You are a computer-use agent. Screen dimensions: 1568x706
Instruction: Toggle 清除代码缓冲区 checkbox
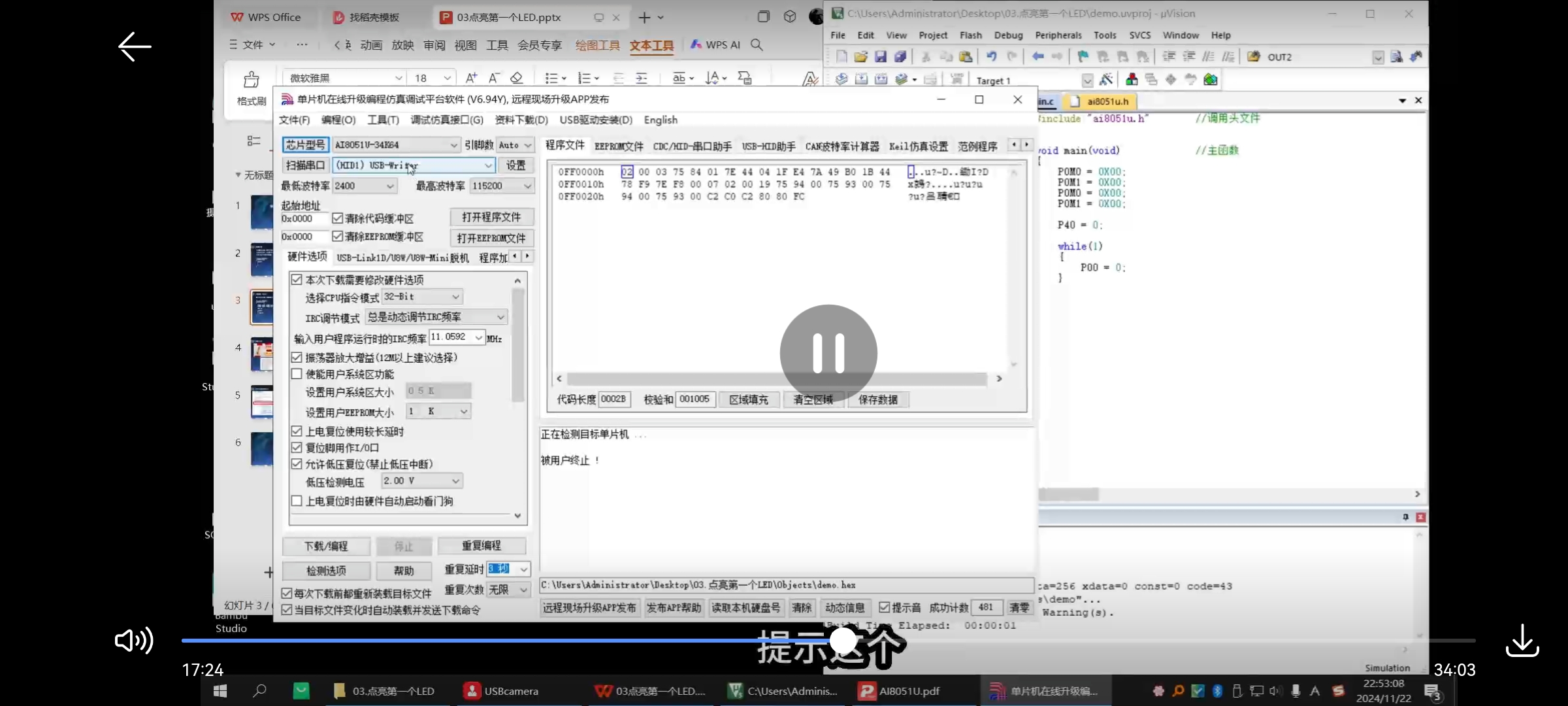338,218
